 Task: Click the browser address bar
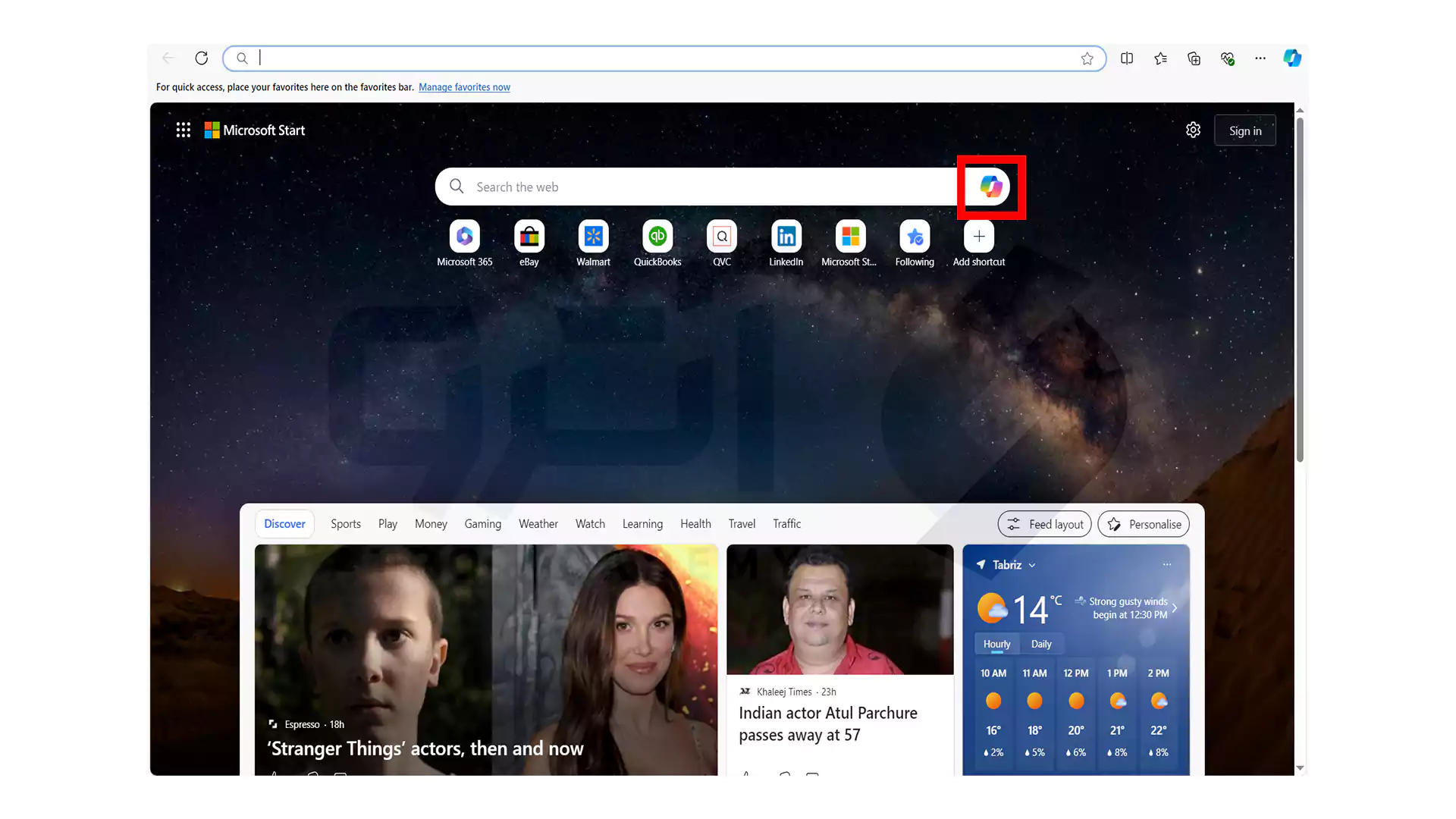tap(664, 58)
